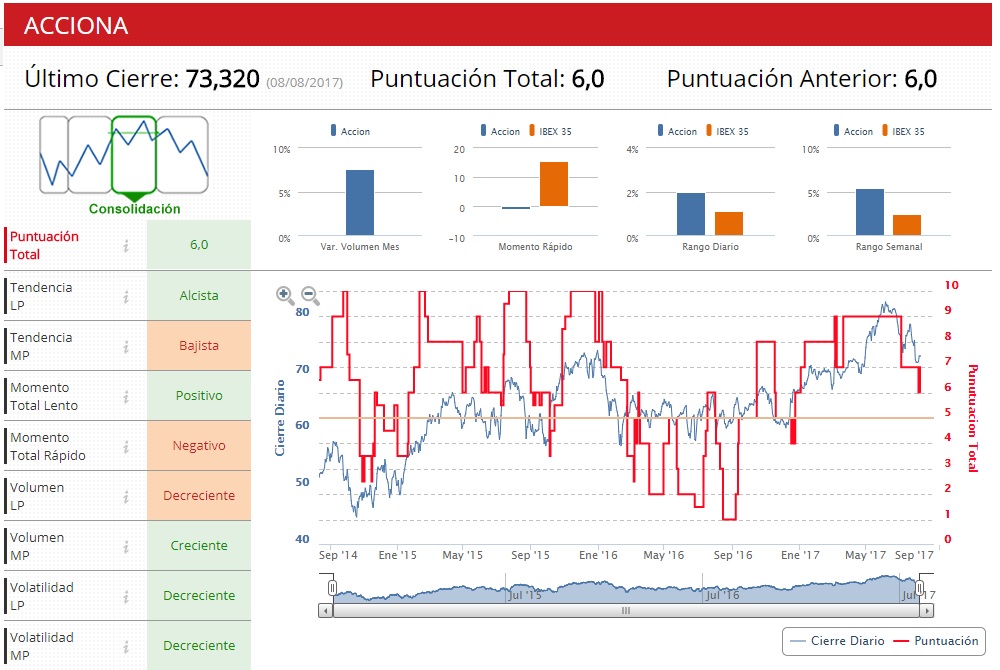Click the May '17 axis label
The width and height of the screenshot is (1000, 670).
[x=865, y=555]
